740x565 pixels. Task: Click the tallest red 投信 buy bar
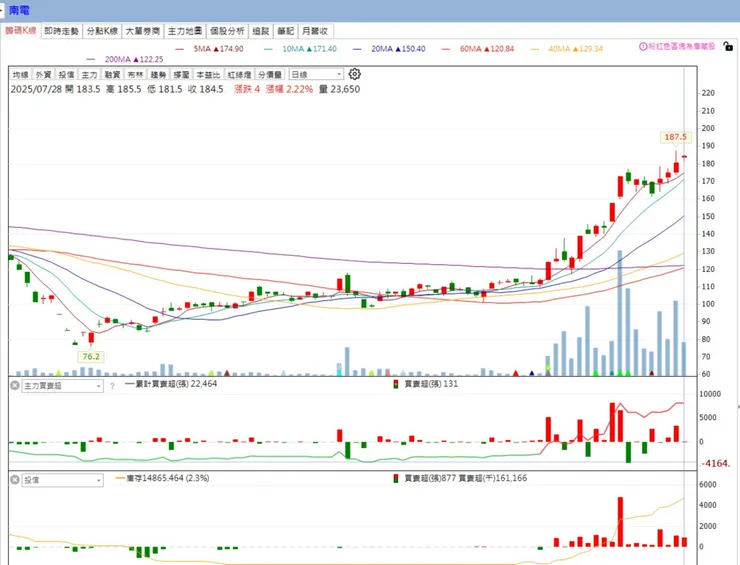coord(620,522)
